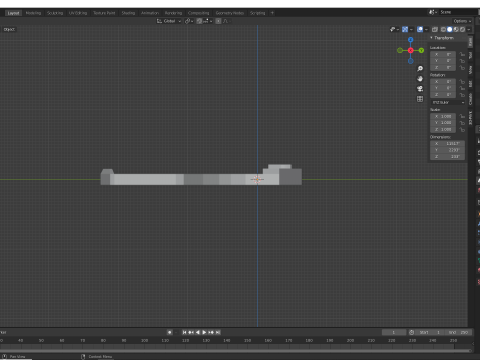Open the Animation workspace tab
Screen dimensions: 480x360
pyautogui.click(x=150, y=13)
